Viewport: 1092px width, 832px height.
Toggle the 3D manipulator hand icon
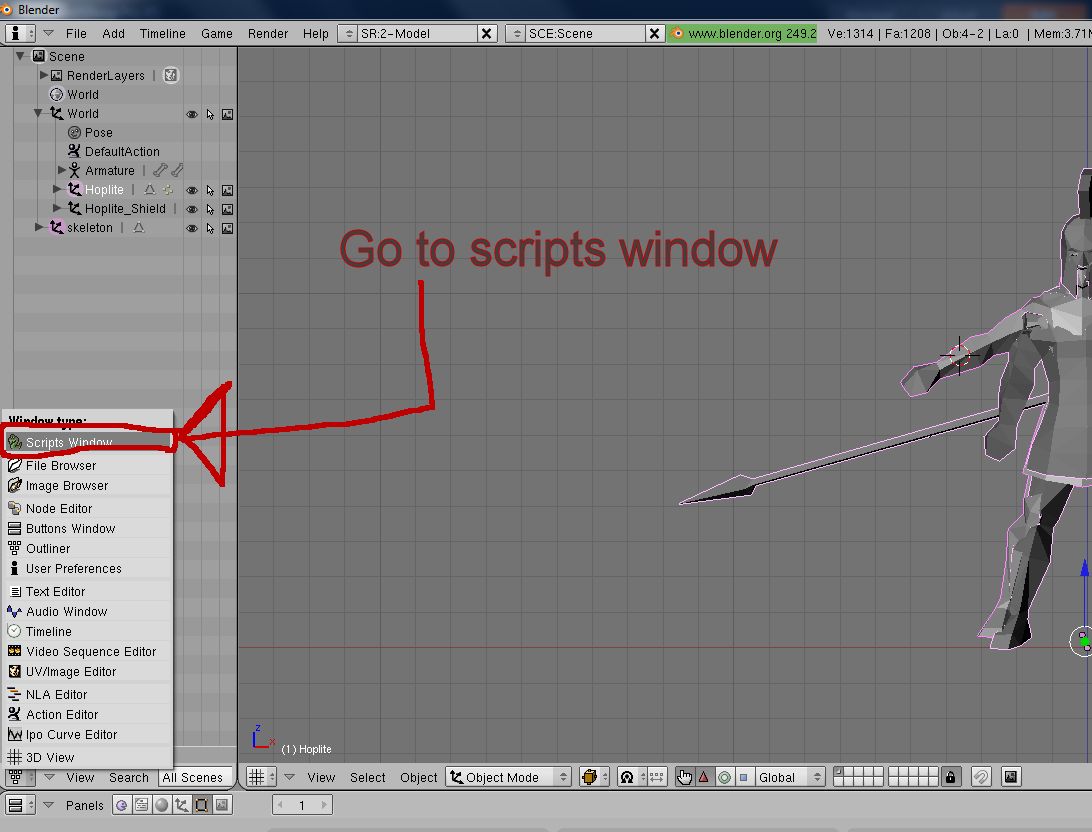(685, 777)
